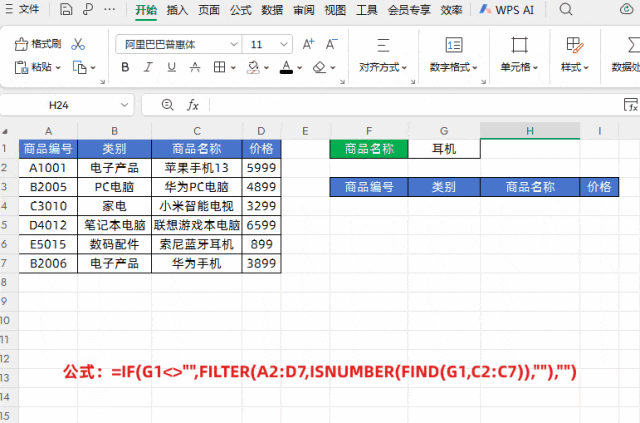Screen dimensions: 640x423
Task: Expand the borders dropdown arrow
Action: pyautogui.click(x=233, y=67)
